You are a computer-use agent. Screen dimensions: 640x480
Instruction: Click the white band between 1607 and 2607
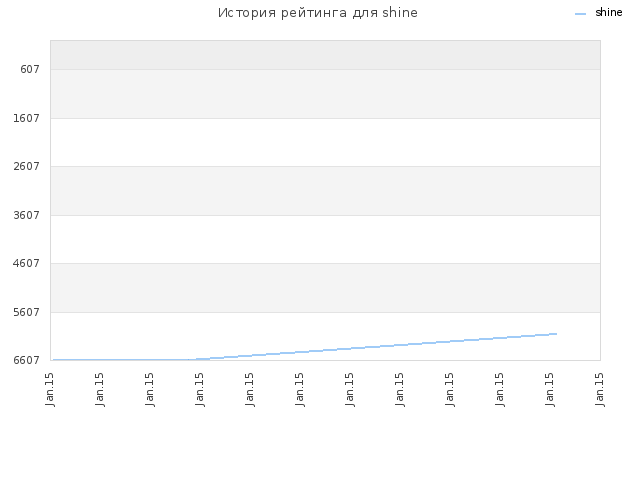(325, 142)
